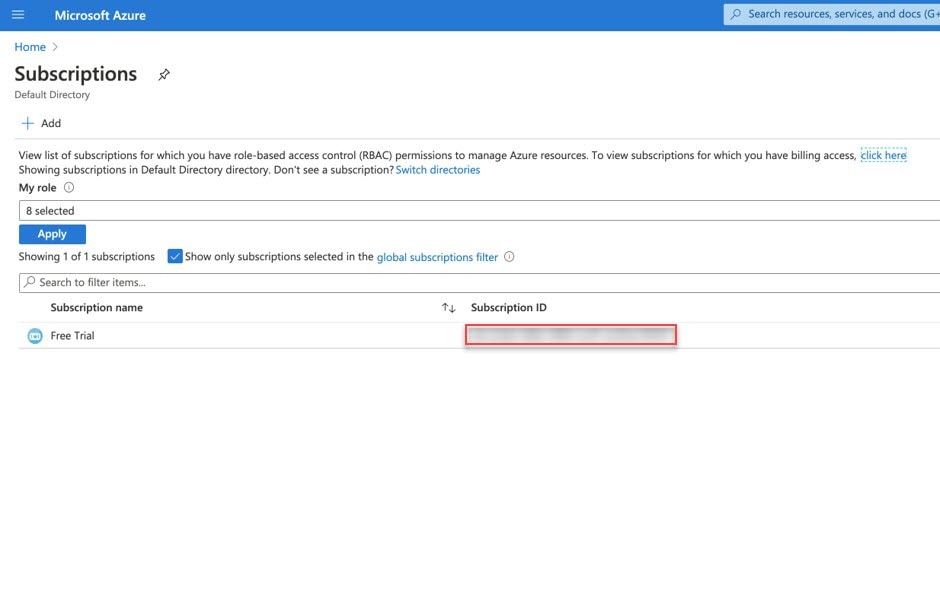Image resolution: width=940 pixels, height=605 pixels.
Task: Click the magnifier icon in the filter box
Action: coord(29,282)
